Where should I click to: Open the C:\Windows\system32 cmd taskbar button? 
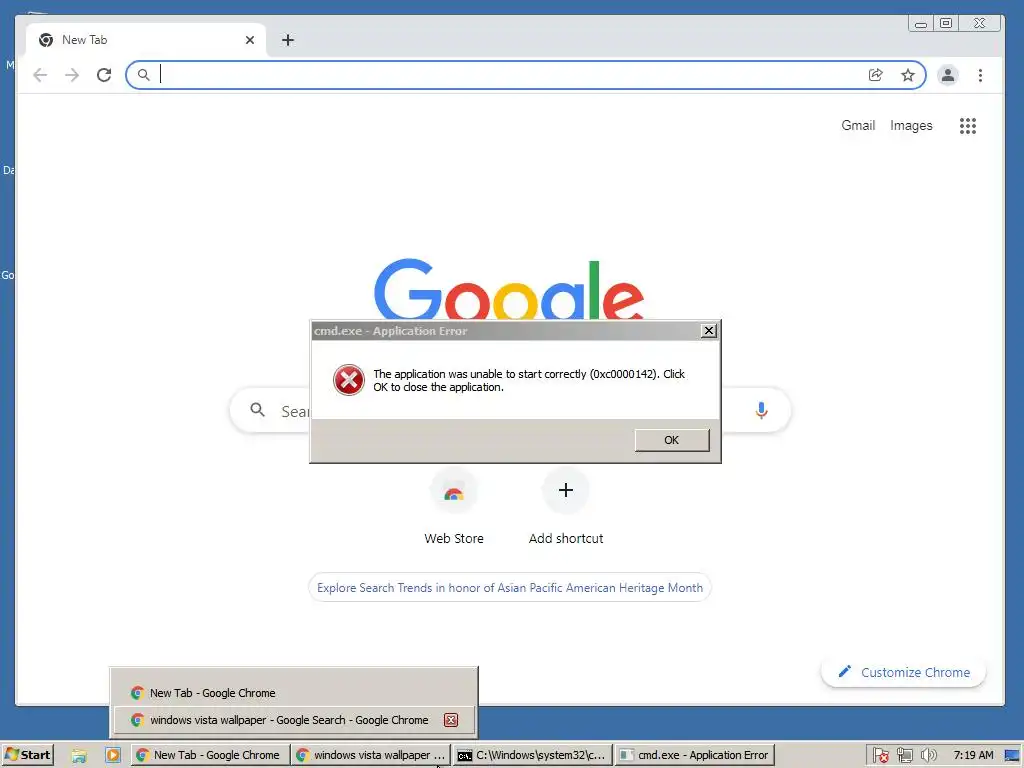tap(532, 755)
